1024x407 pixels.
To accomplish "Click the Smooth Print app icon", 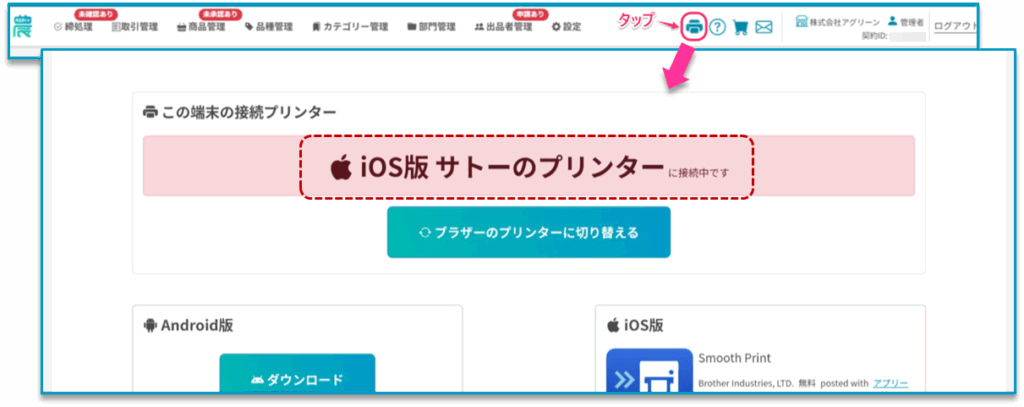I will (649, 370).
